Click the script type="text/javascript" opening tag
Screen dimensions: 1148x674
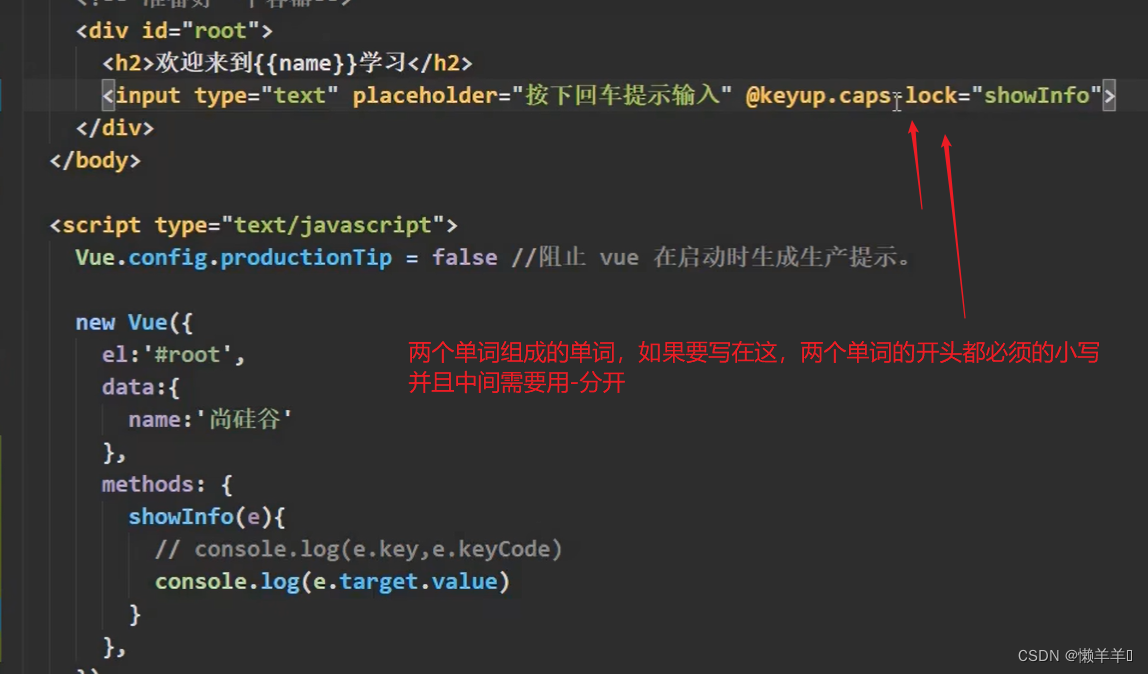click(x=253, y=225)
